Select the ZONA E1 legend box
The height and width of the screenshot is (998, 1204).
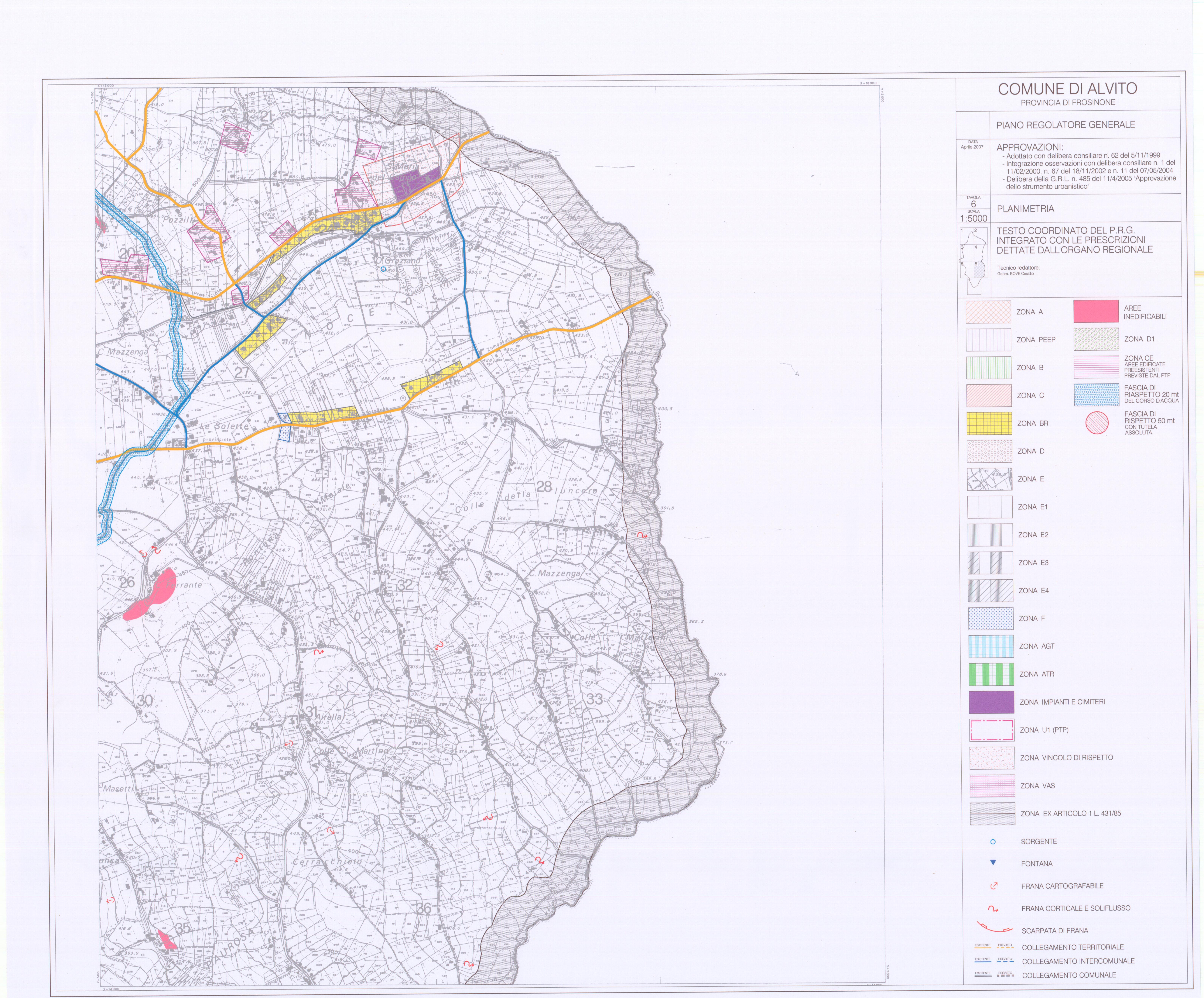tap(990, 507)
